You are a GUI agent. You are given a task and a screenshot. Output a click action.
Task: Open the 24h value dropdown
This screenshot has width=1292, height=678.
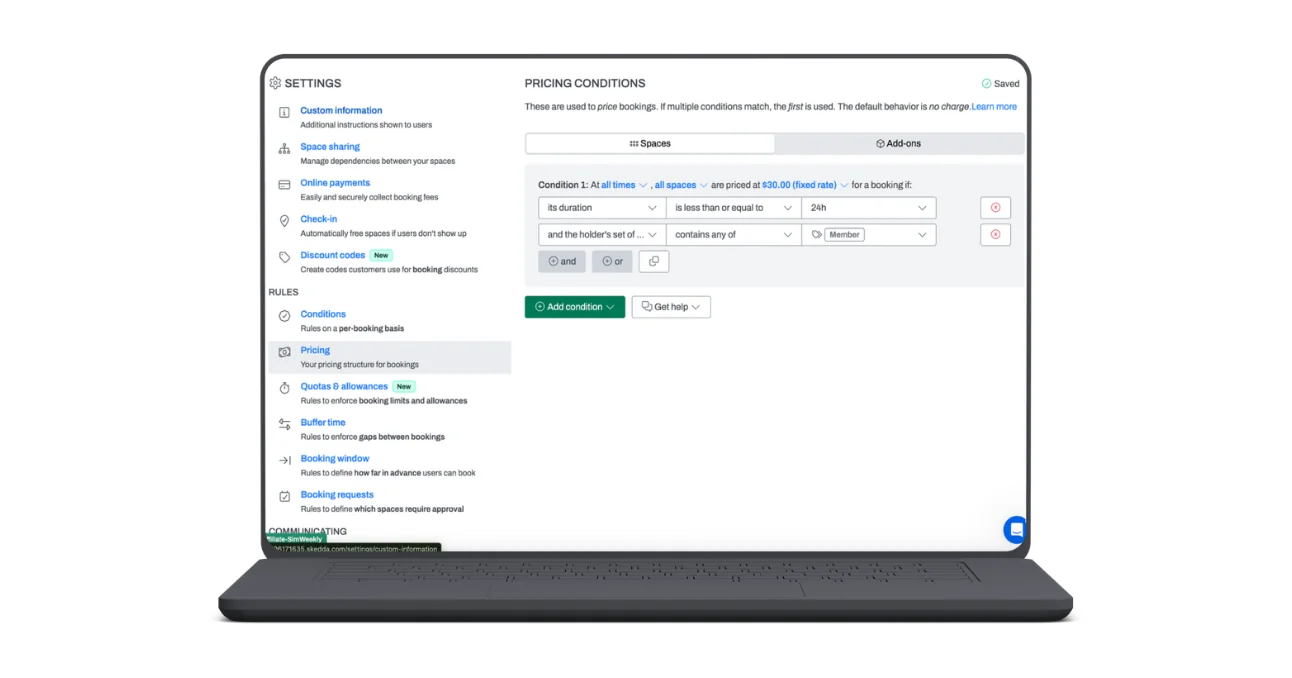coord(869,208)
